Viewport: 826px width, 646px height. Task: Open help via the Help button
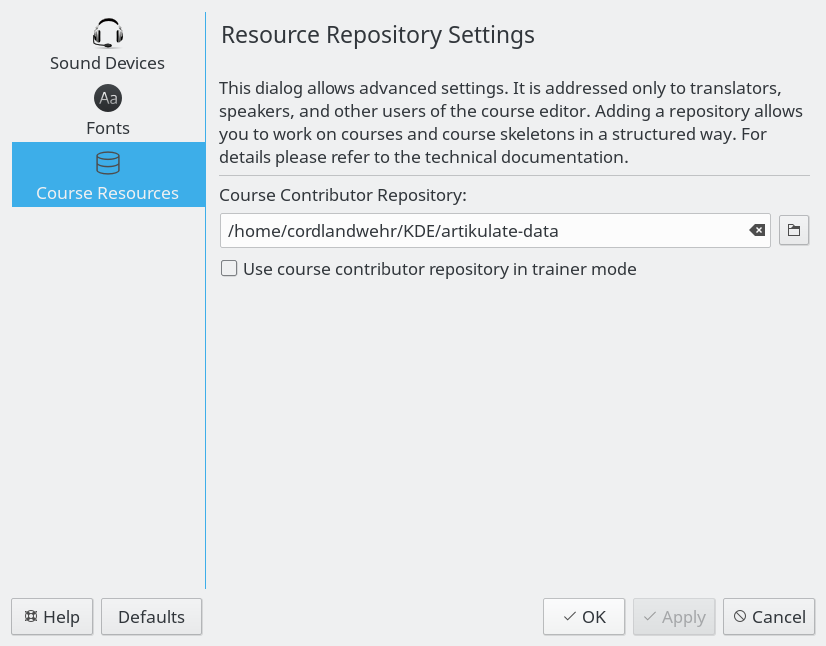52,616
